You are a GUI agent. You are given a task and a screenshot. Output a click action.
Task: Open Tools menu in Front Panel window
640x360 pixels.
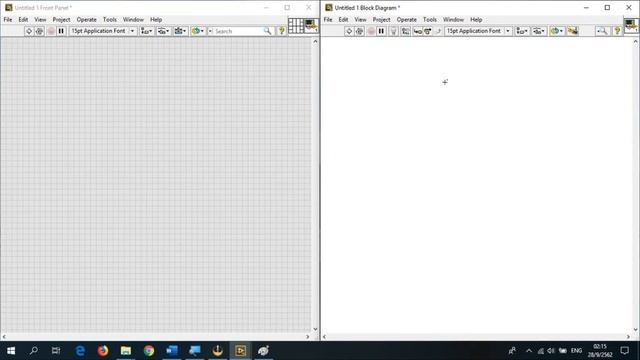click(110, 20)
